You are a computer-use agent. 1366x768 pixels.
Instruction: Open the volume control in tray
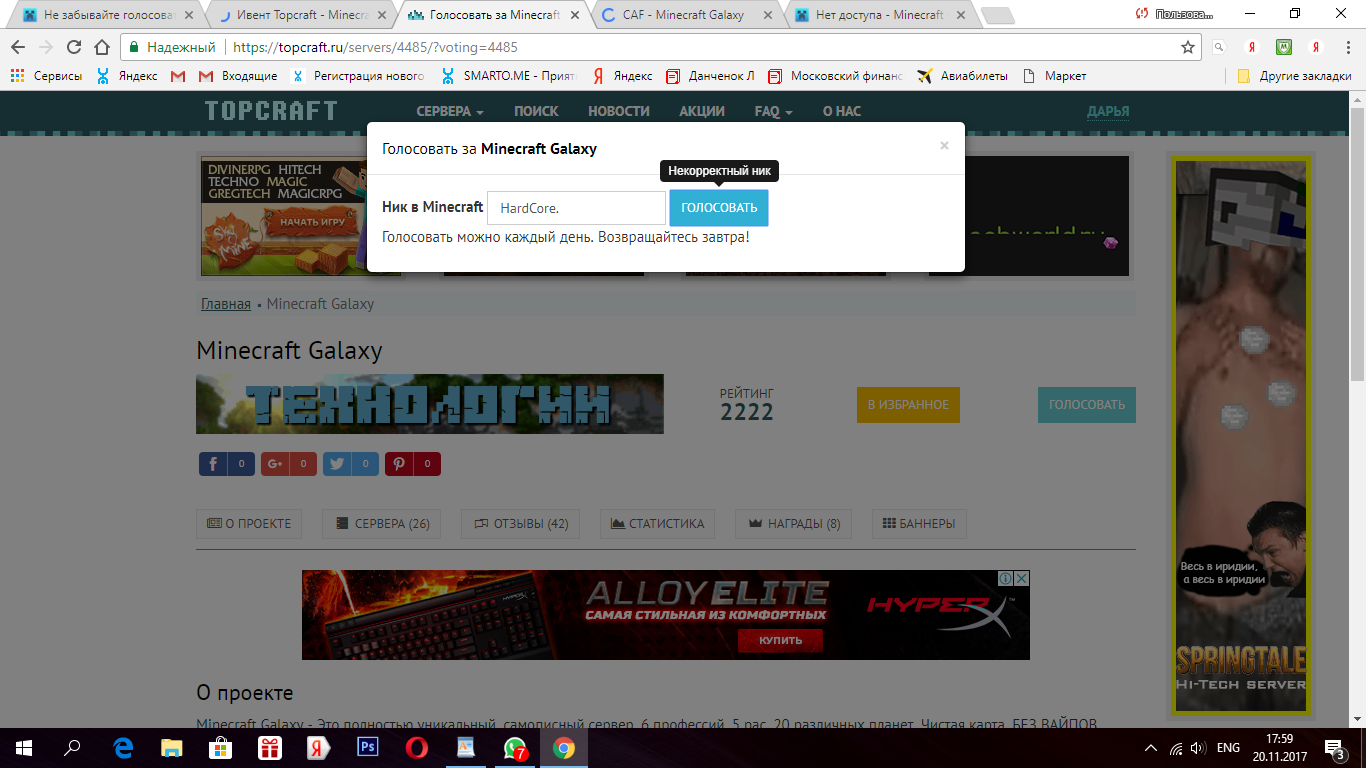pyautogui.click(x=1197, y=748)
